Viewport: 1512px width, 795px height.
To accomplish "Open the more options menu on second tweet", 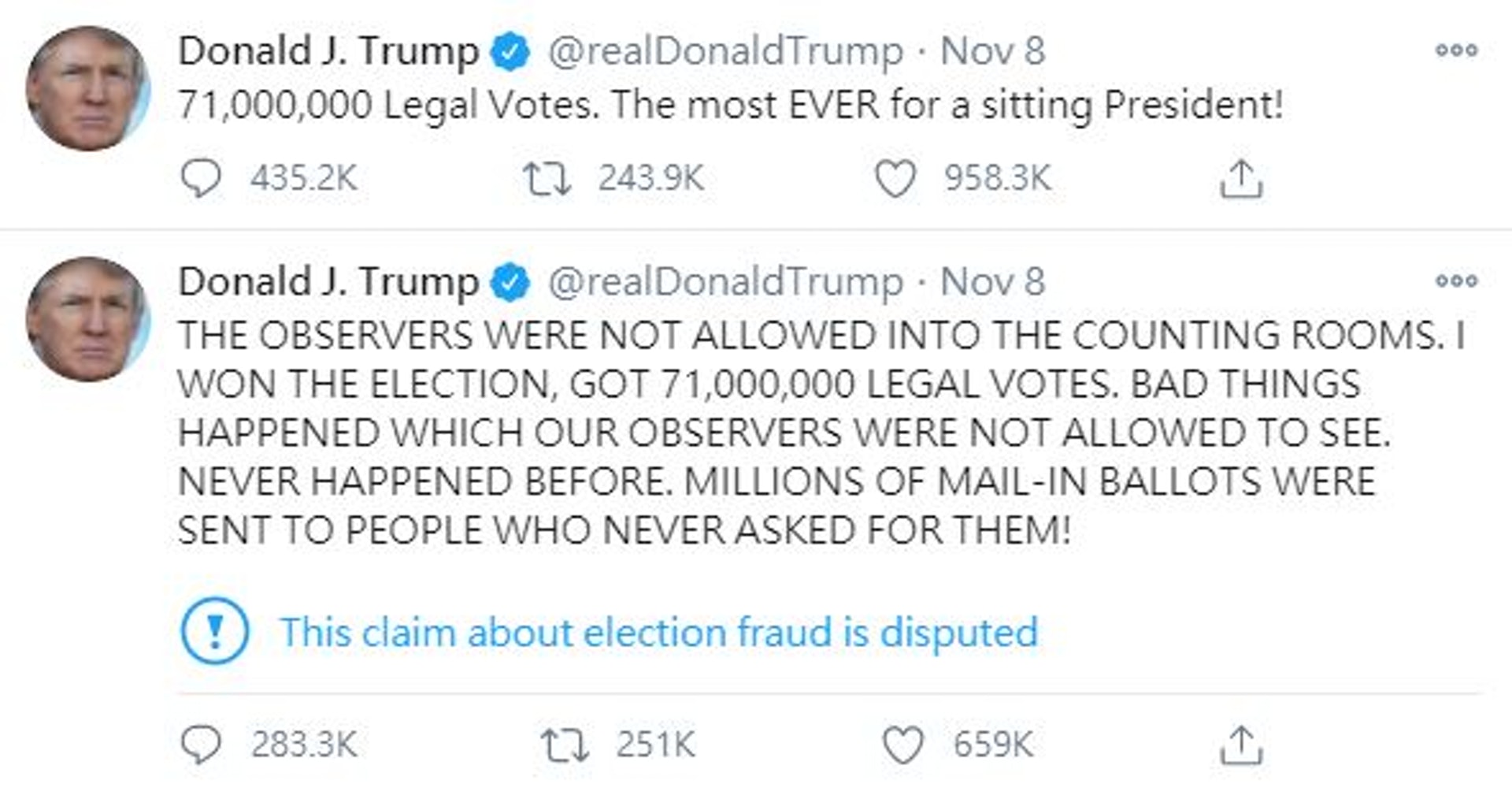I will pyautogui.click(x=1456, y=280).
